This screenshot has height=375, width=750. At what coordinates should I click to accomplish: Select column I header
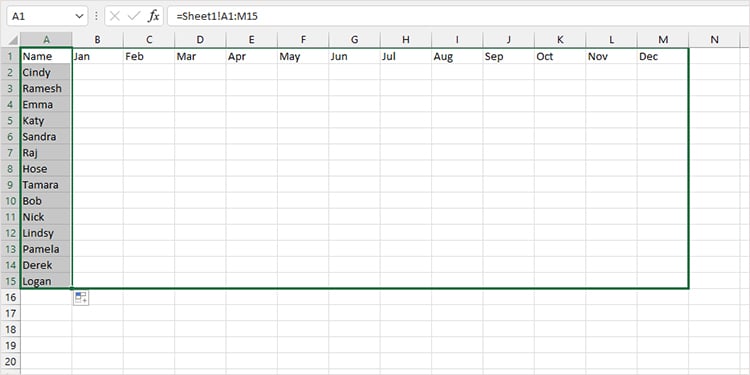[x=458, y=40]
